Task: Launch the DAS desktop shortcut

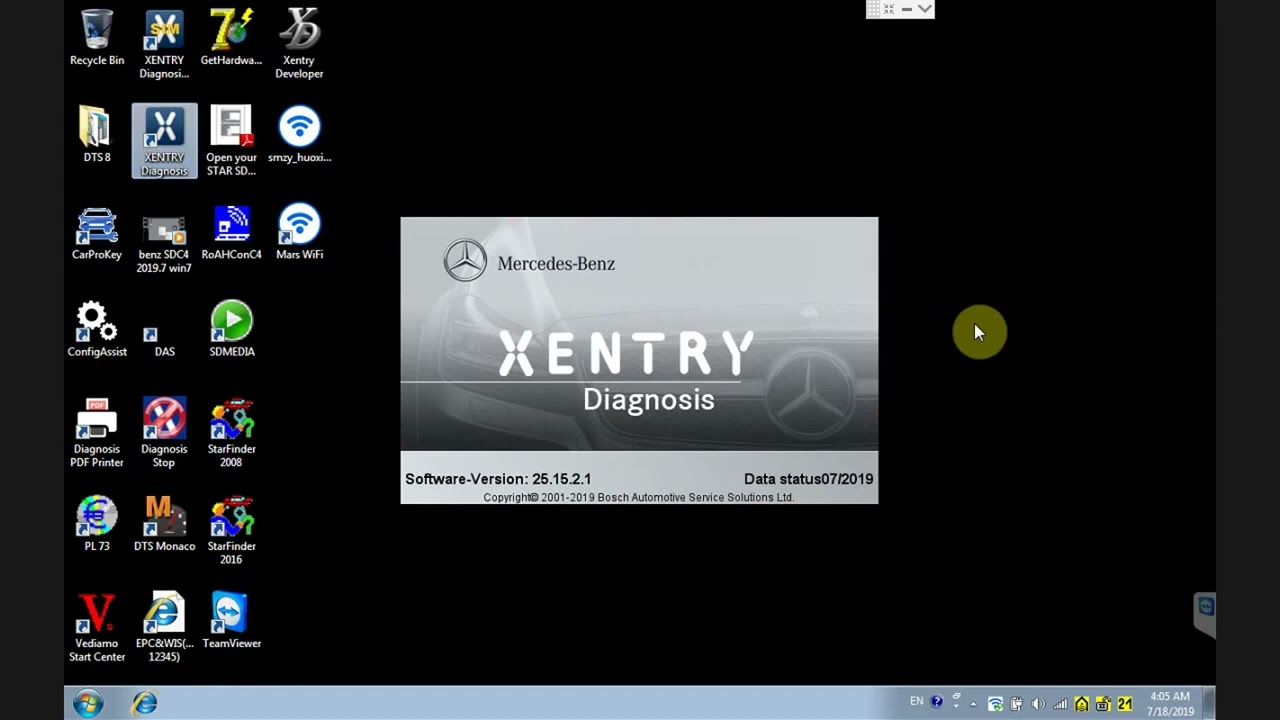Action: coord(164,340)
